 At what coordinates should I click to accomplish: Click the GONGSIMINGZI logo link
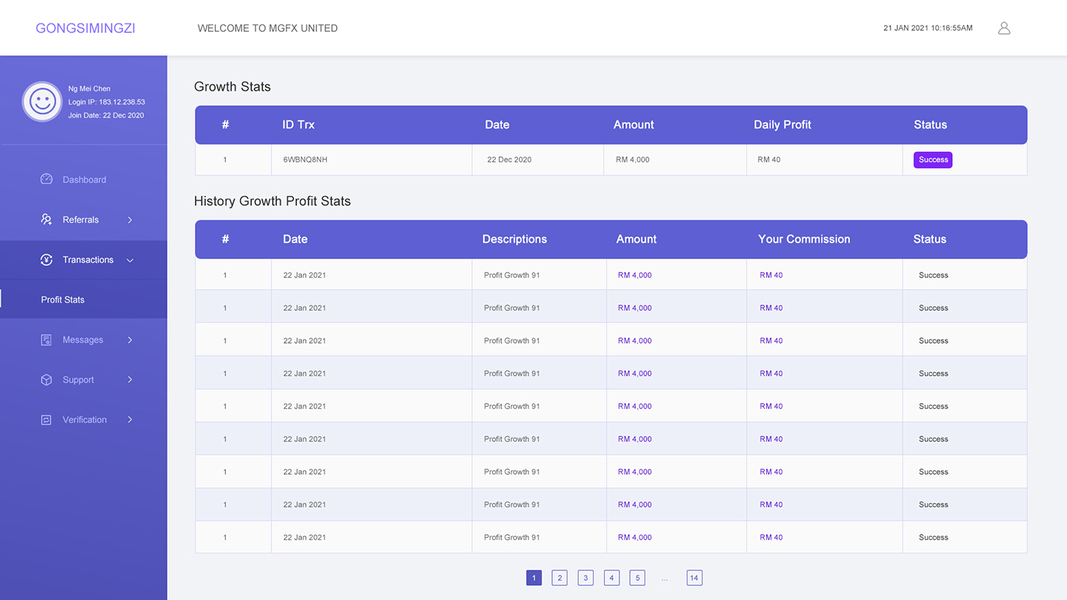coord(85,28)
